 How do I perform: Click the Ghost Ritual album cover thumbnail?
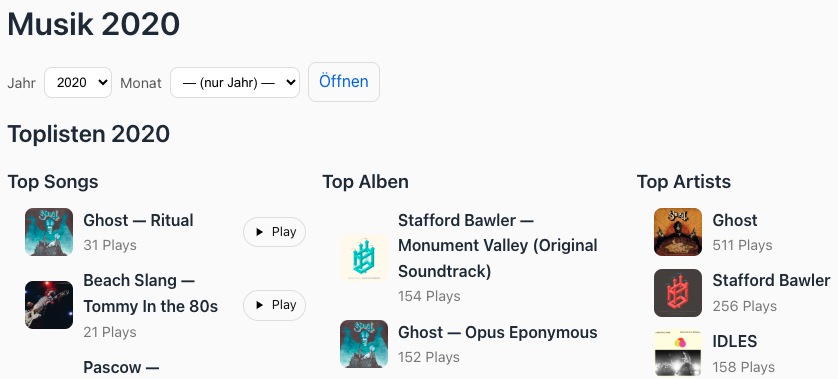tap(49, 232)
